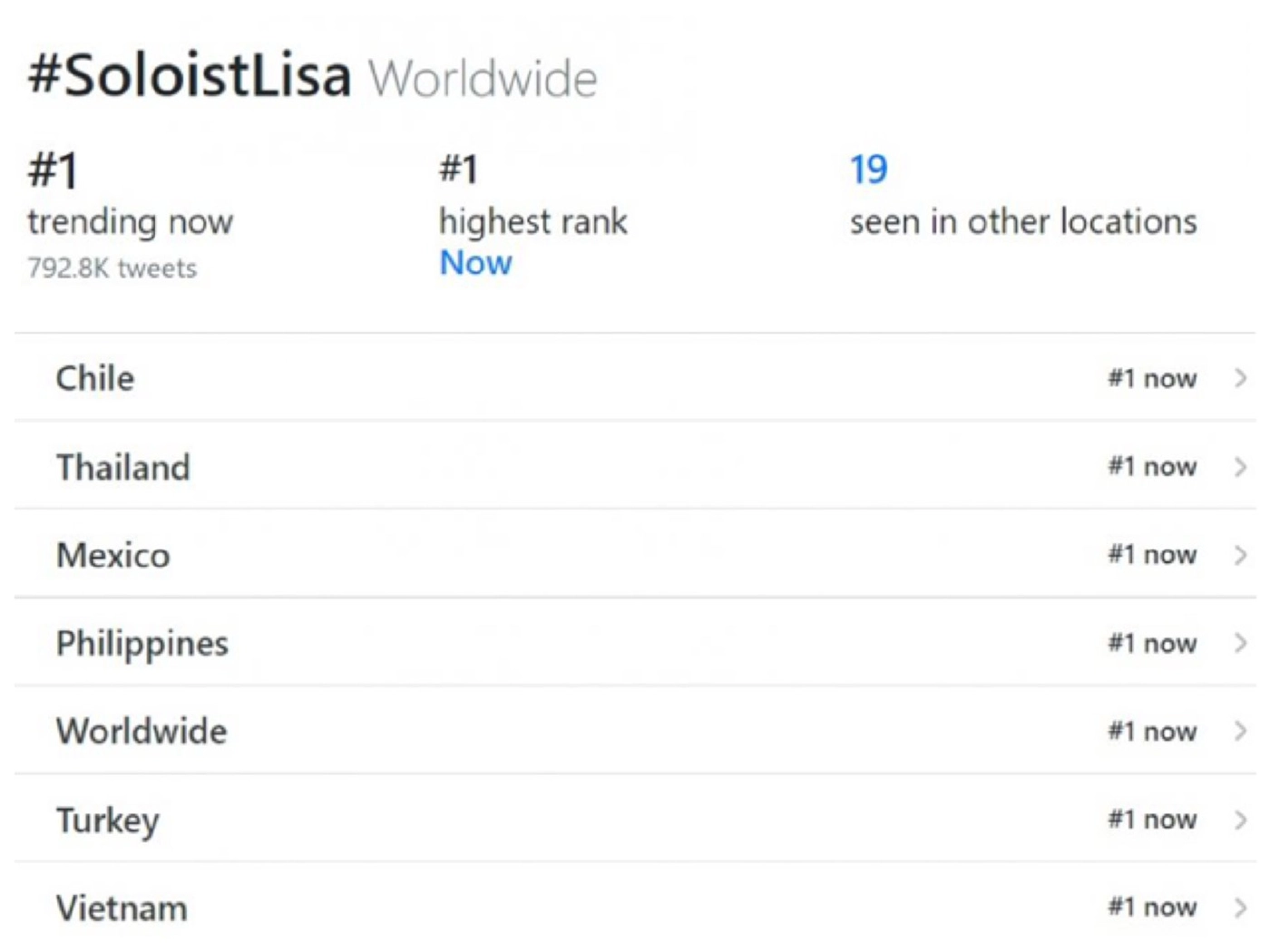Select the Thailand location name
Viewport: 1270px width, 952px height.
123,467
